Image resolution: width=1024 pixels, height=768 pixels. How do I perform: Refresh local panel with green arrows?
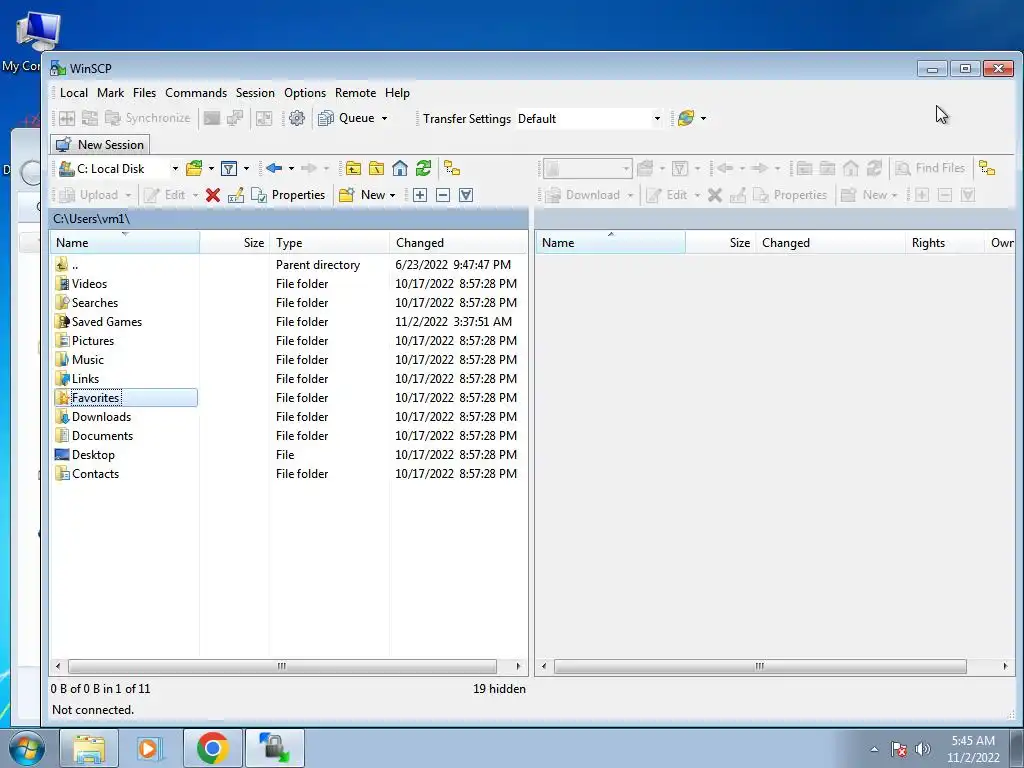[x=423, y=168]
